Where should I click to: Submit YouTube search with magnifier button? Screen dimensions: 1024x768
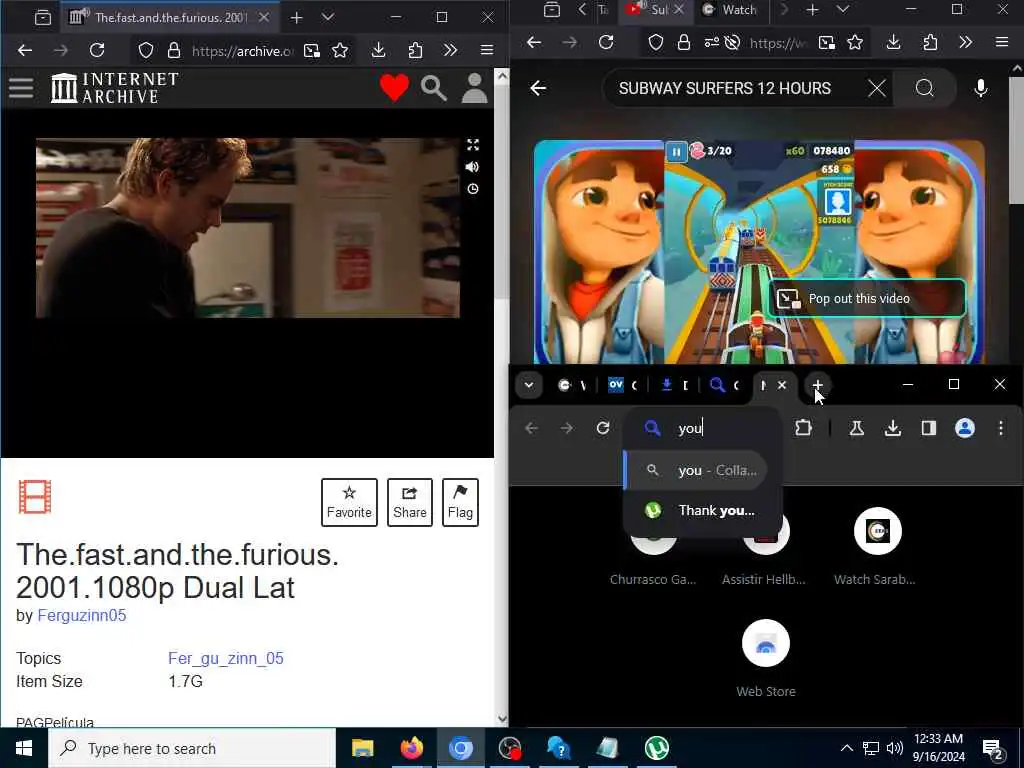point(925,88)
